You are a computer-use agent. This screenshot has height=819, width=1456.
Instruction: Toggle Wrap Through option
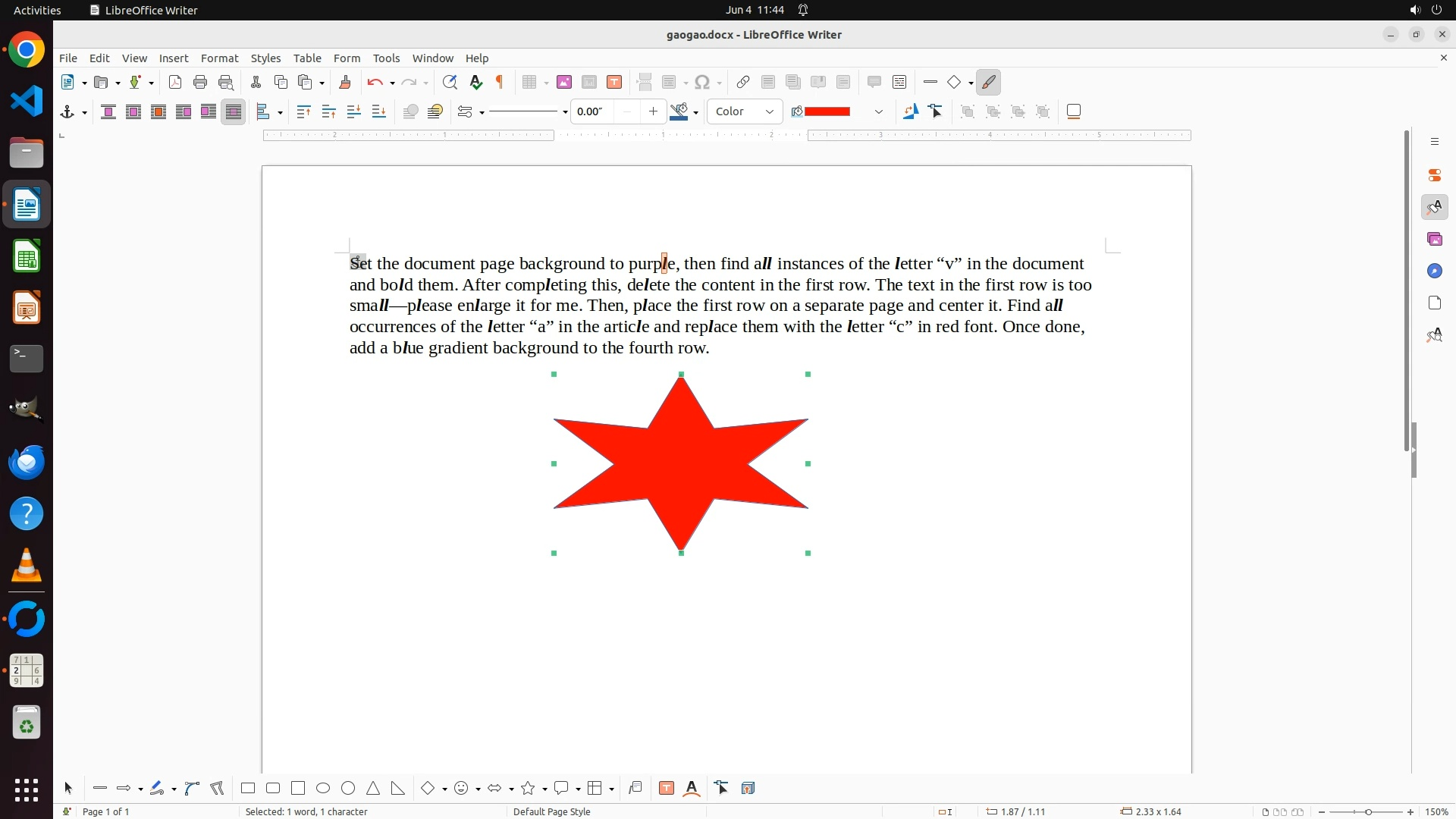point(234,112)
